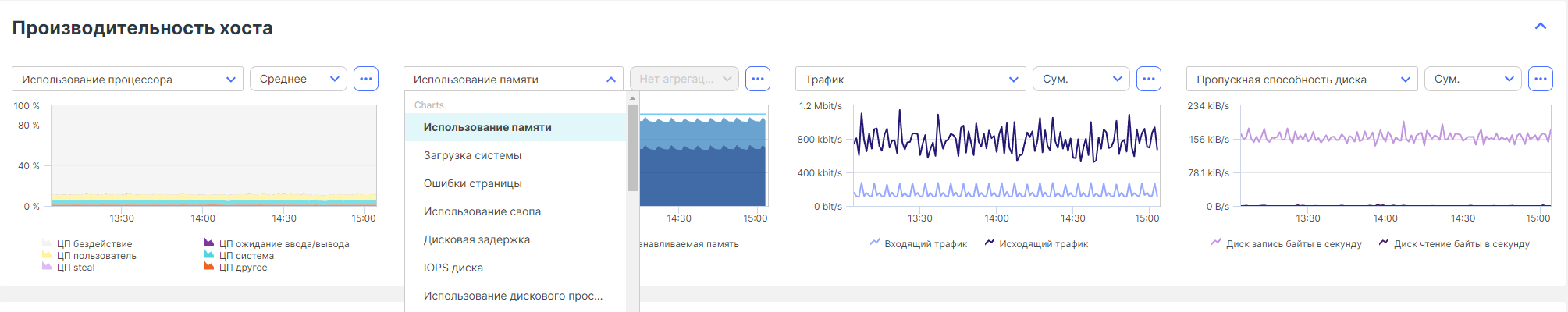The image size is (1568, 312).
Task: Toggle Исходящий трафик legend series
Action: [x=1043, y=244]
